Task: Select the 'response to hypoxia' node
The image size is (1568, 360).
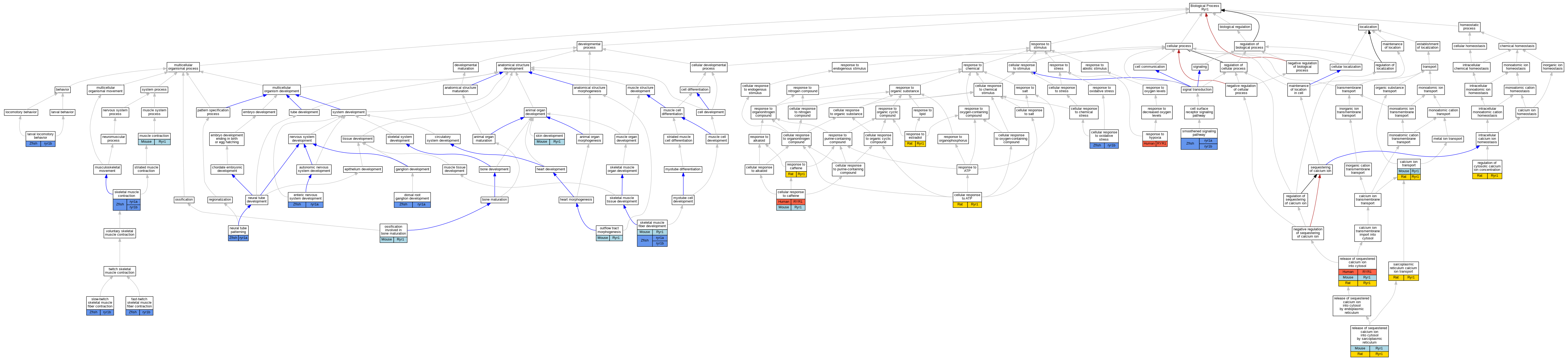Action: pos(1155,139)
